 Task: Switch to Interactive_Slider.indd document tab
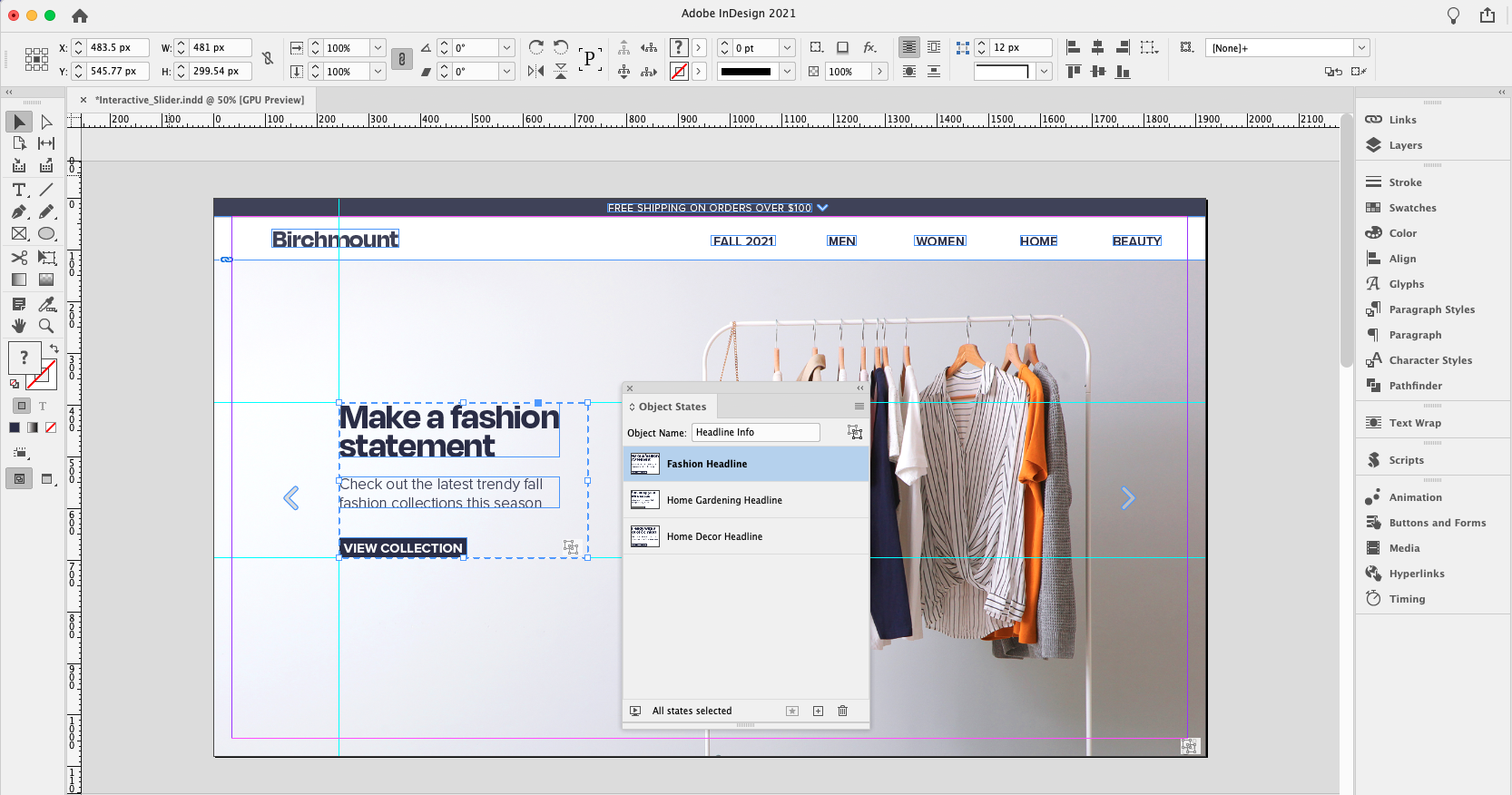[x=200, y=100]
